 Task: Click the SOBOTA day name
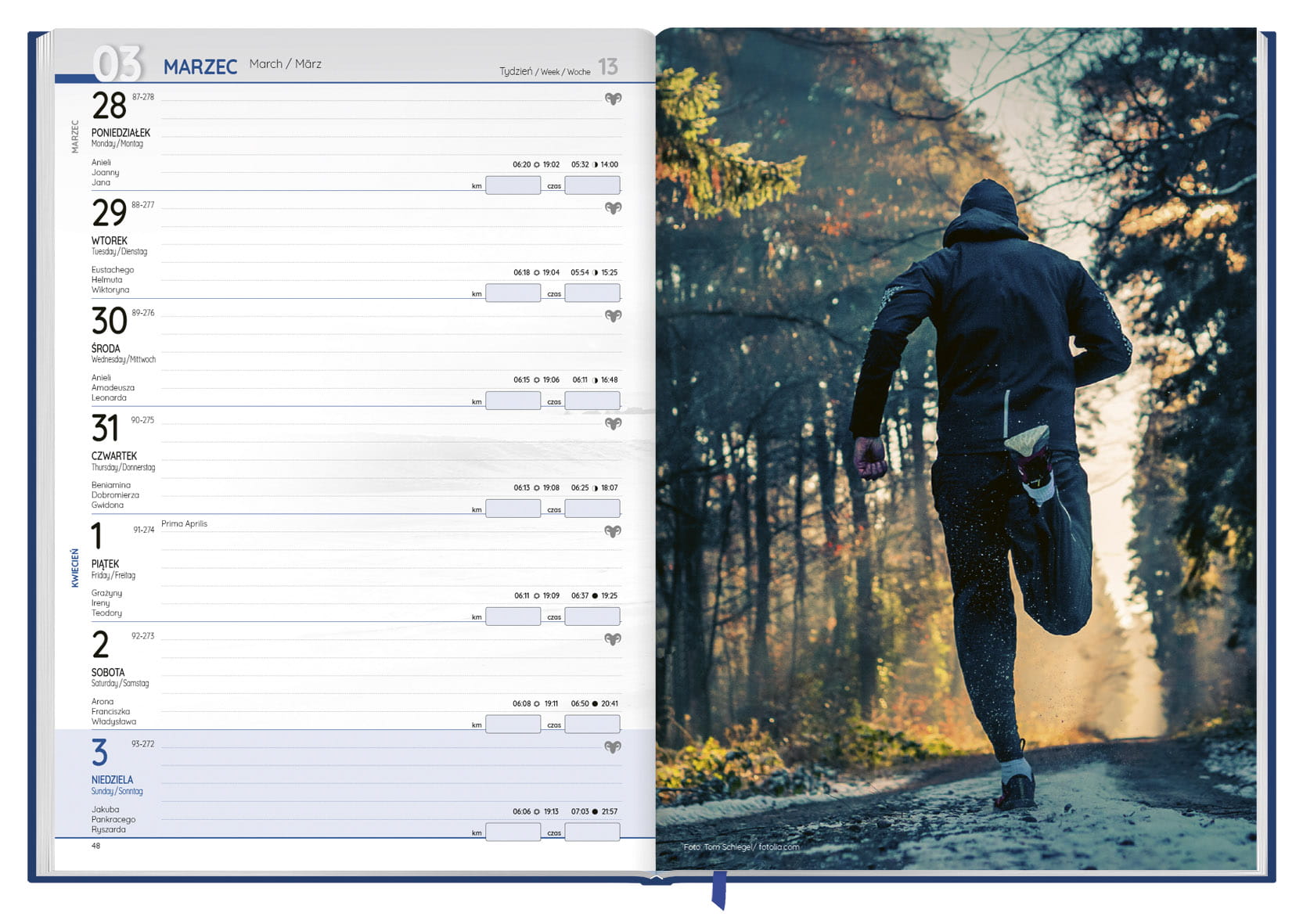coord(108,672)
